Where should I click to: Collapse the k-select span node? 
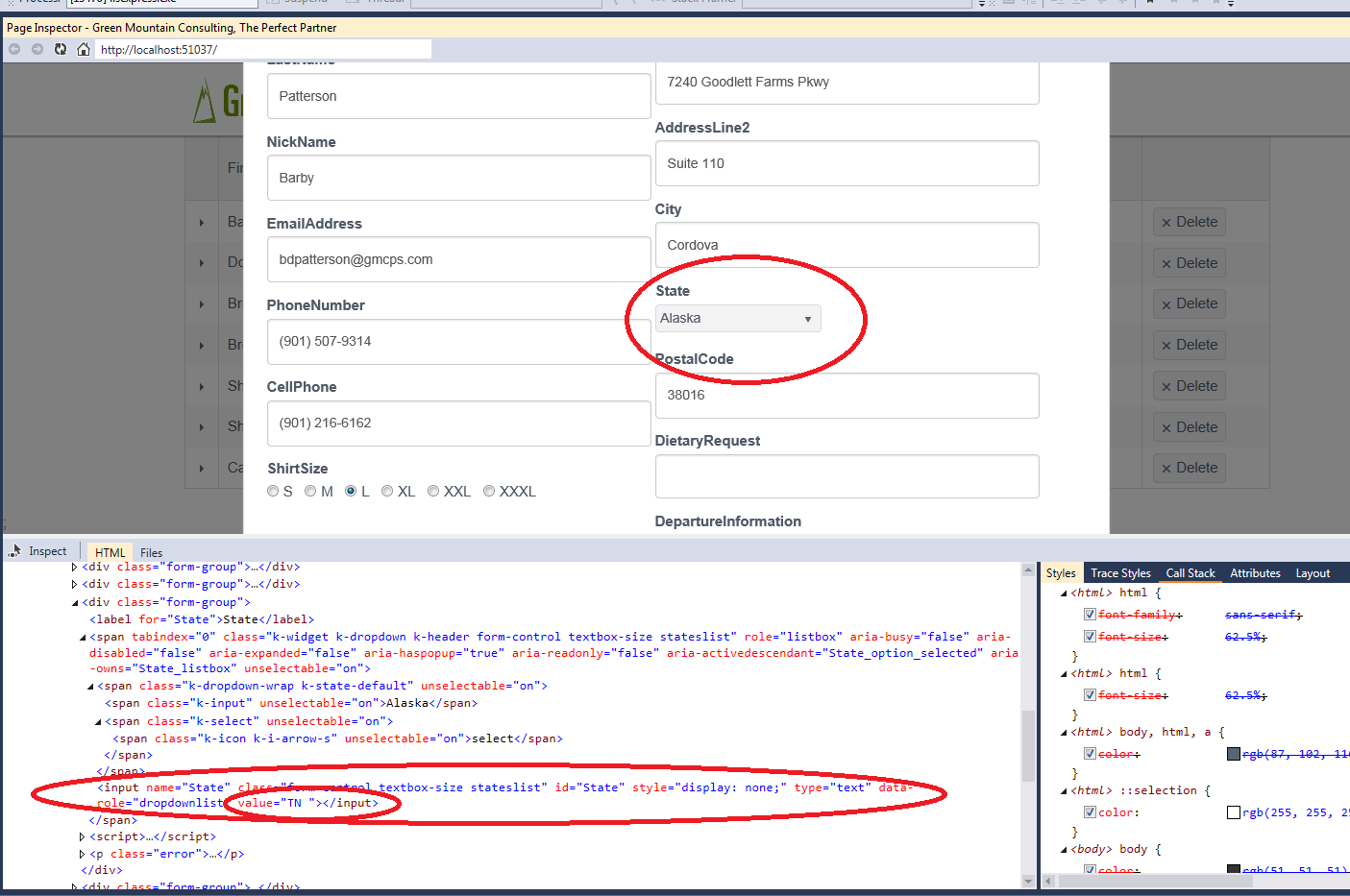98,722
